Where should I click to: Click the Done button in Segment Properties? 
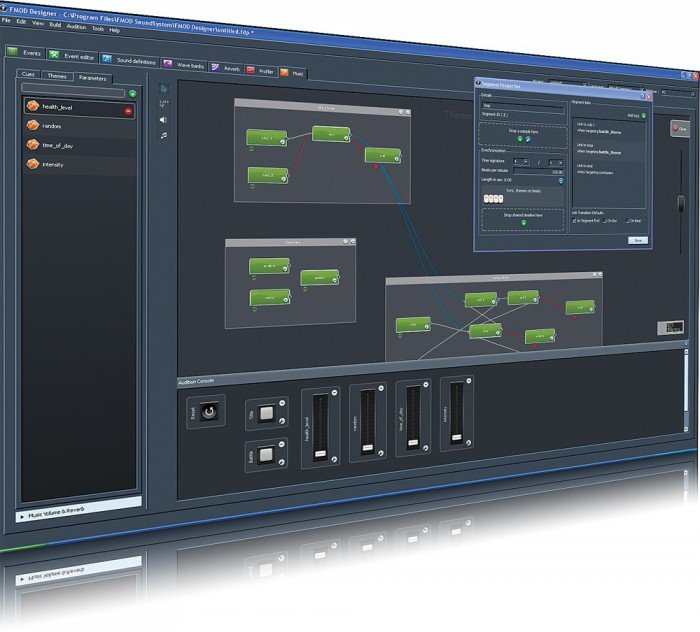[x=638, y=241]
